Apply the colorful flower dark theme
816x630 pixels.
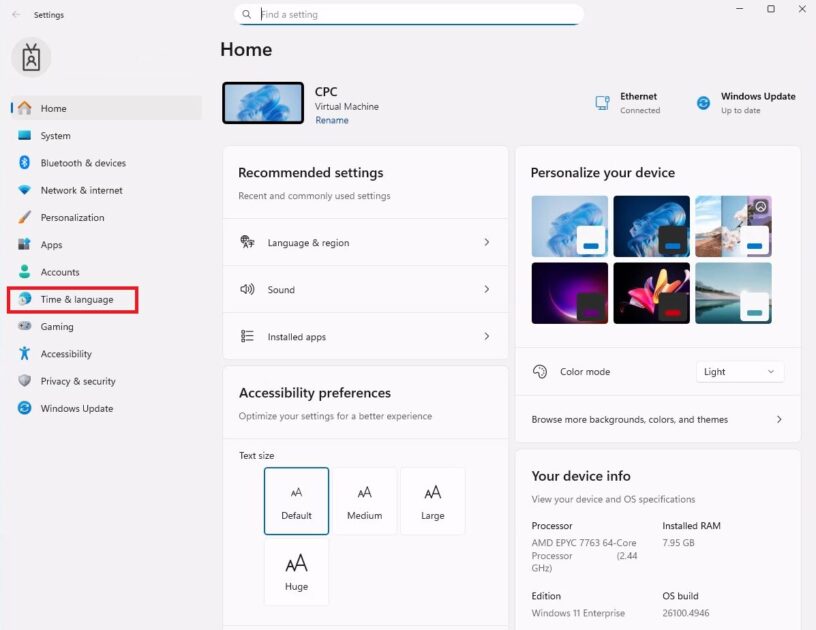[x=652, y=293]
